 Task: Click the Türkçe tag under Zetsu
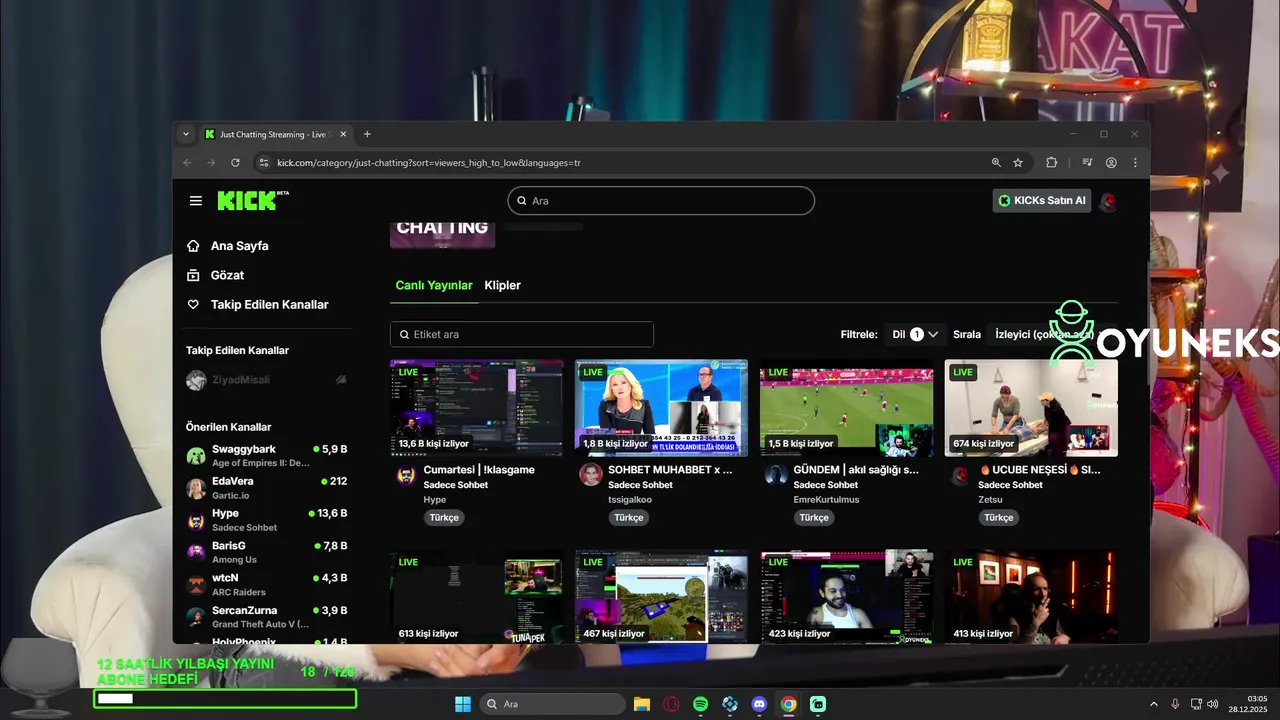click(x=999, y=518)
